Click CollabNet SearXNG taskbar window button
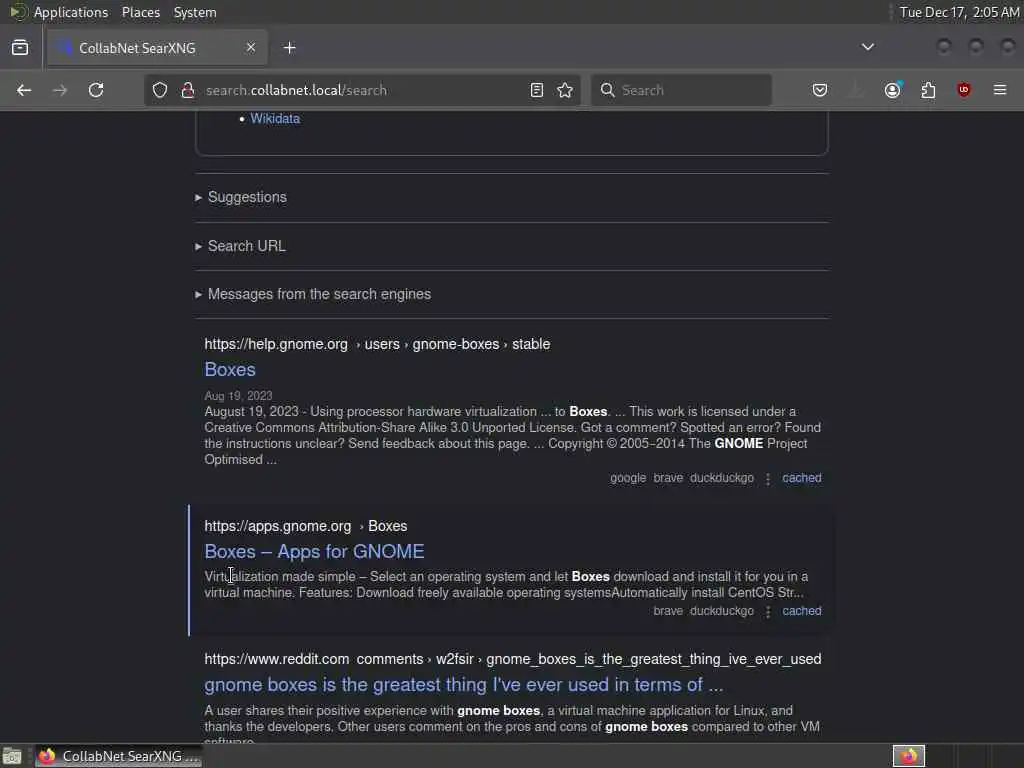 119,757
